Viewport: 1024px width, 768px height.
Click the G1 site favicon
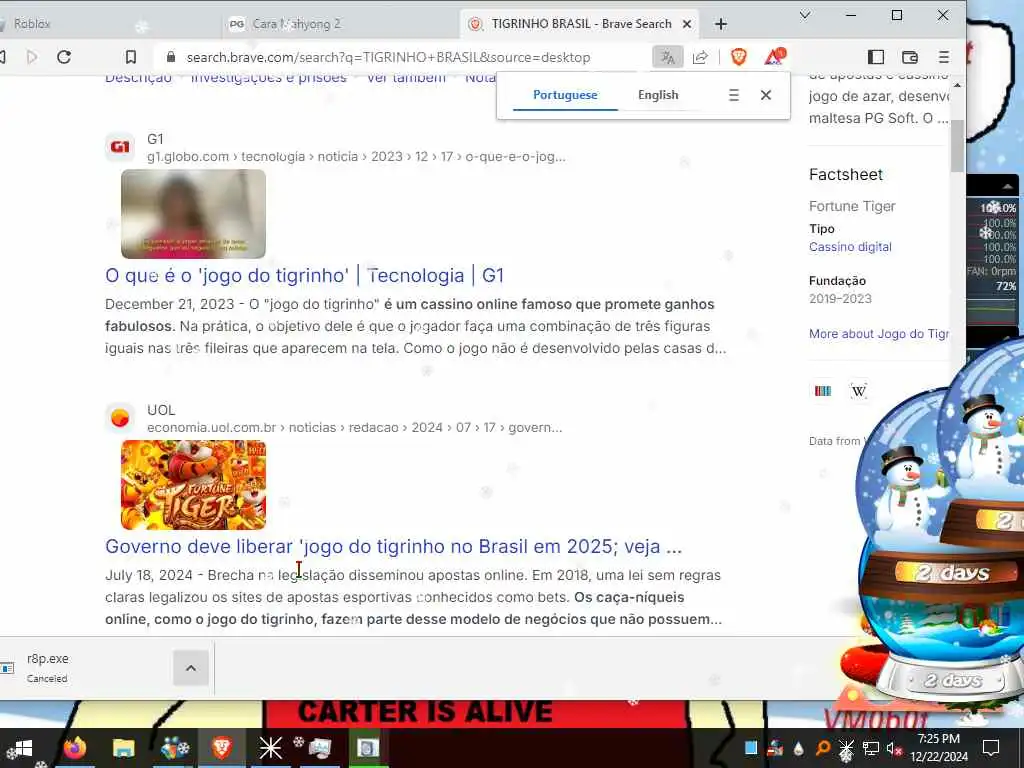tap(120, 147)
